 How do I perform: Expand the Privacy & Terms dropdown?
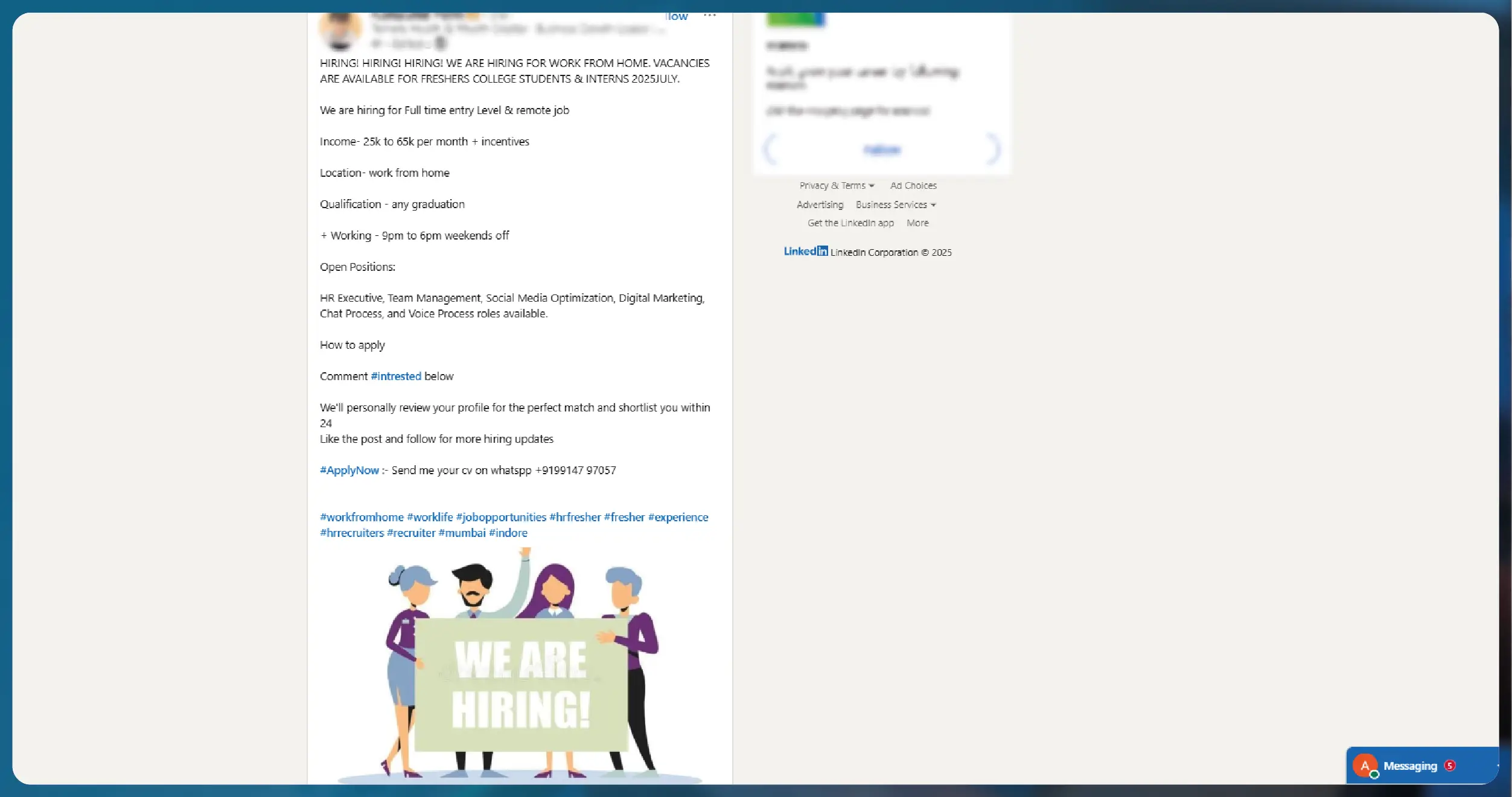tap(837, 186)
